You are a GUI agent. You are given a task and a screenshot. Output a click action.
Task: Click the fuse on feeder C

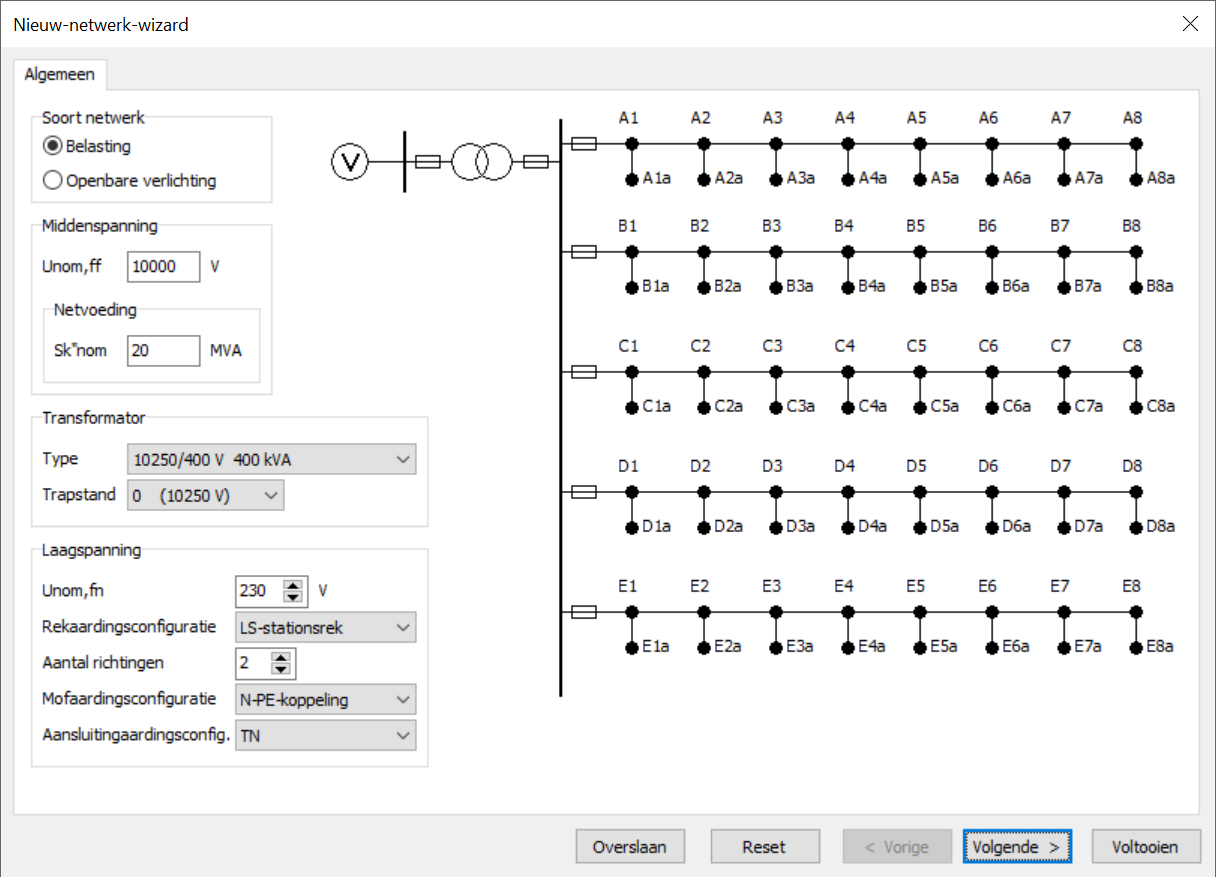click(x=584, y=372)
